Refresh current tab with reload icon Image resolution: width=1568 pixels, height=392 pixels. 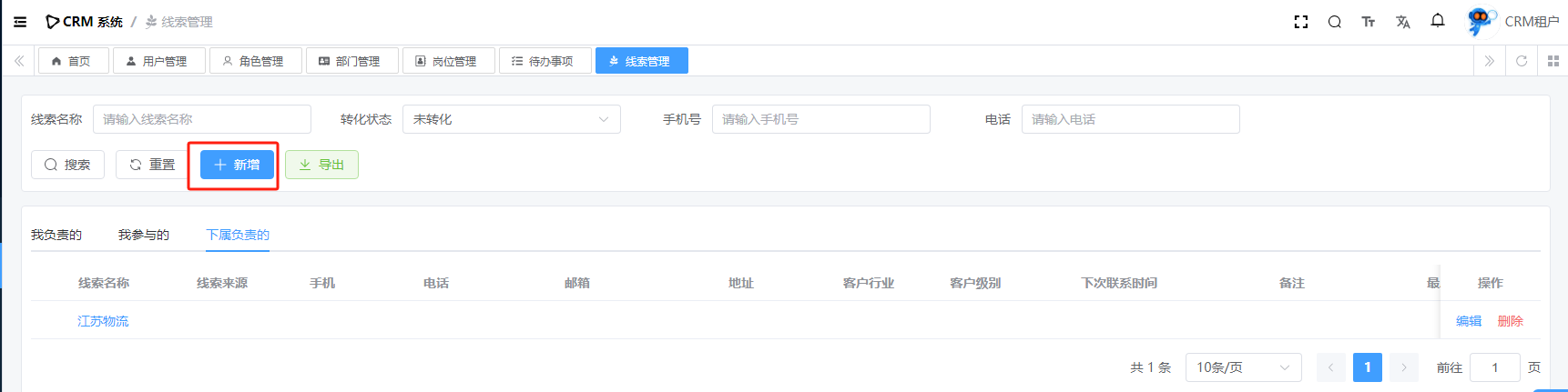point(1521,61)
